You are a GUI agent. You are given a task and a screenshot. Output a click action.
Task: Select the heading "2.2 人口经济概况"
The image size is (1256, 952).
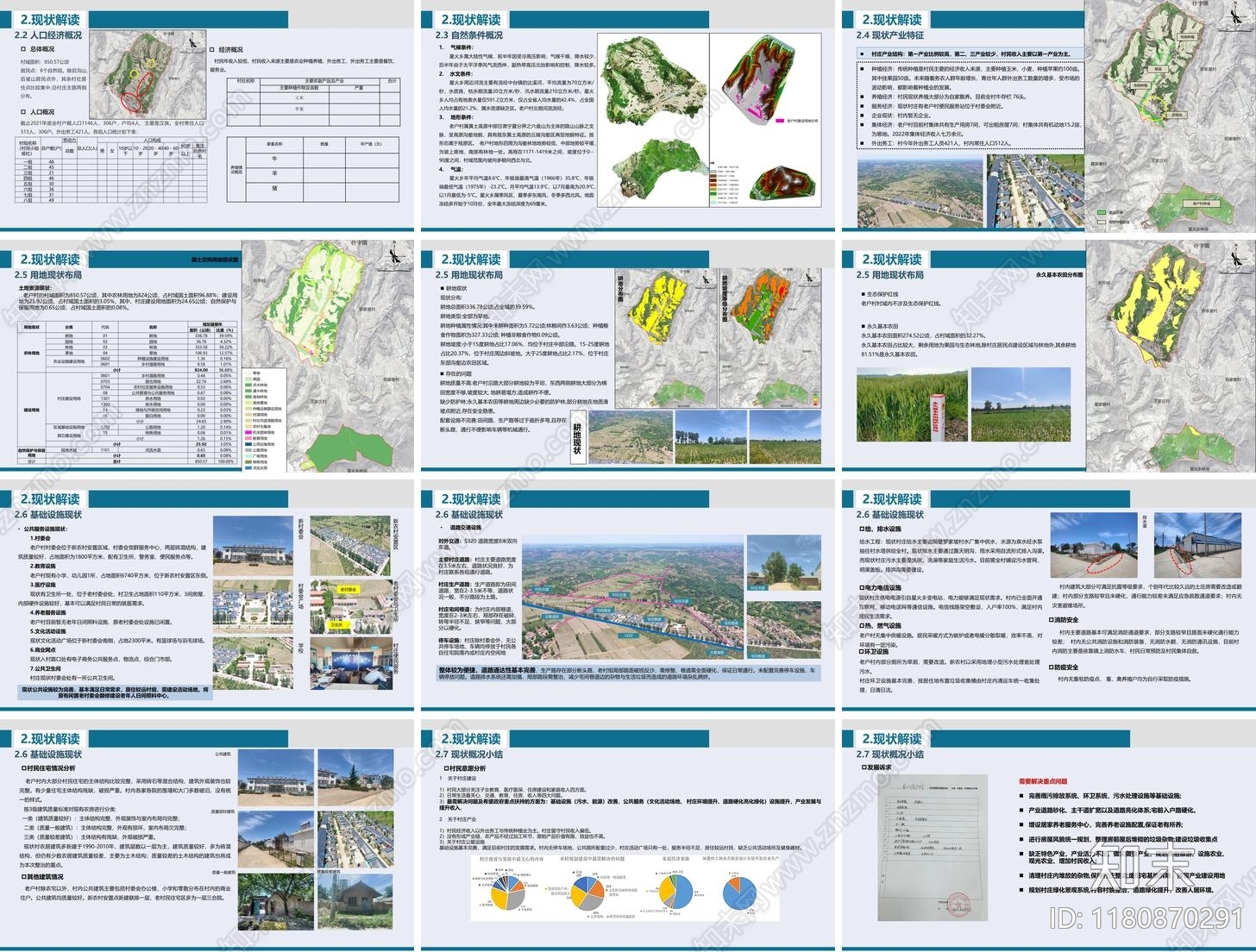pos(48,35)
